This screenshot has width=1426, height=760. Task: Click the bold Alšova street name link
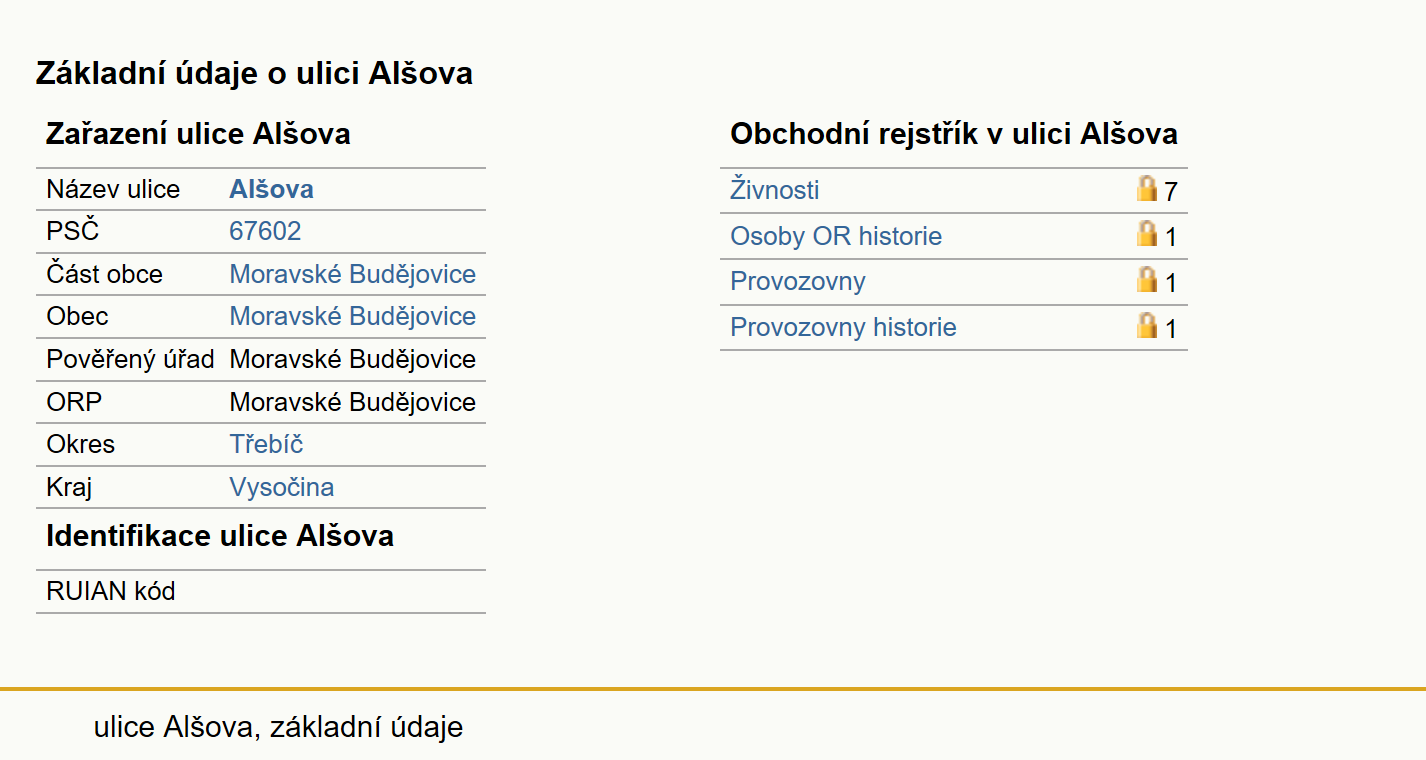(271, 189)
